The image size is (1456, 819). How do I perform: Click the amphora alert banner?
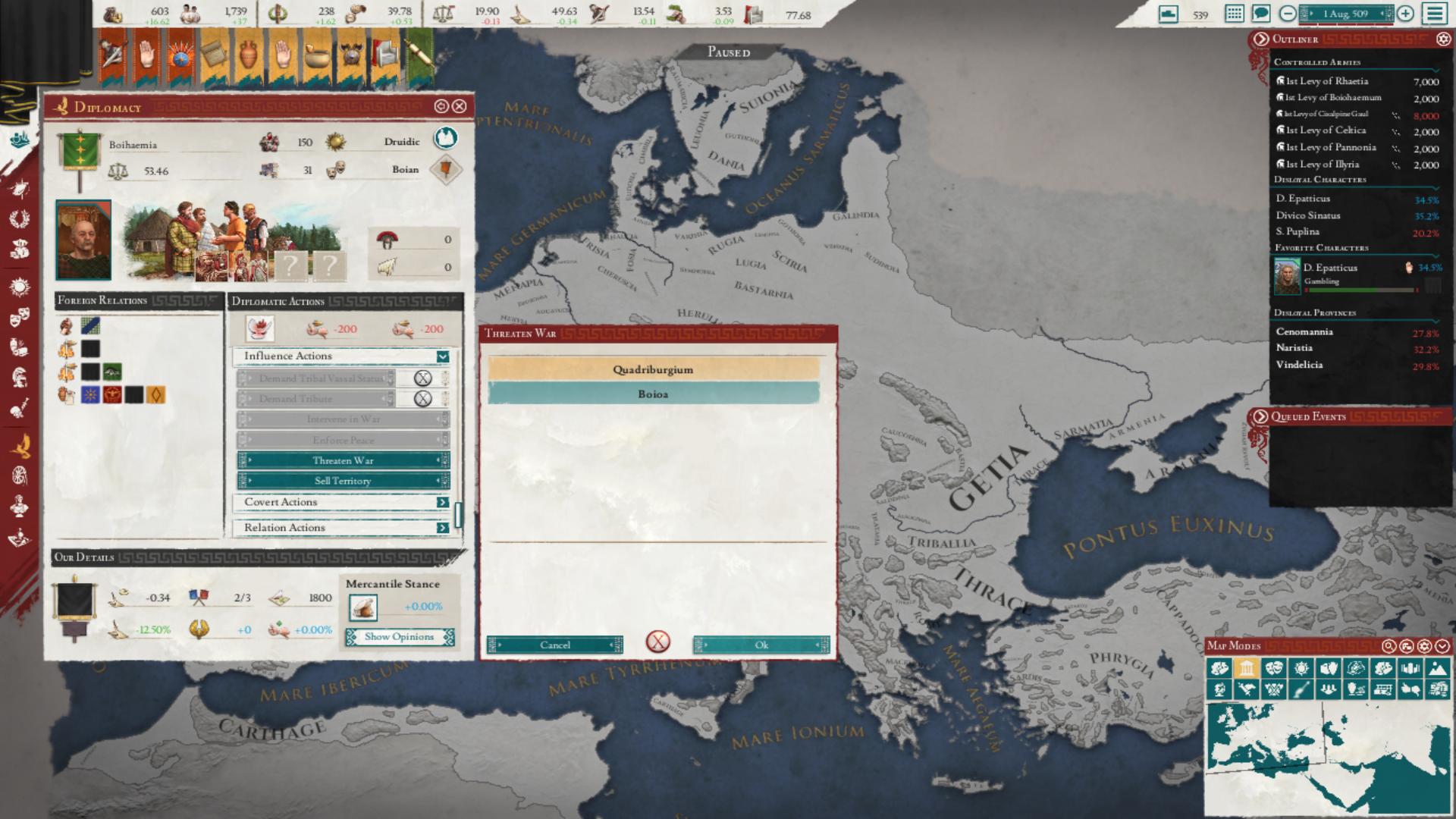248,55
